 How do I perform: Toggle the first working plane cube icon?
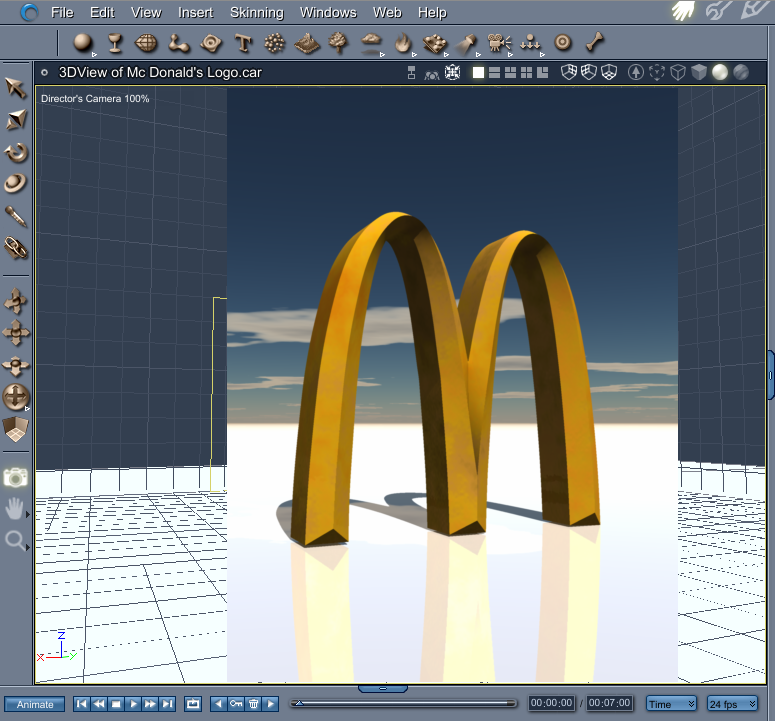(569, 73)
